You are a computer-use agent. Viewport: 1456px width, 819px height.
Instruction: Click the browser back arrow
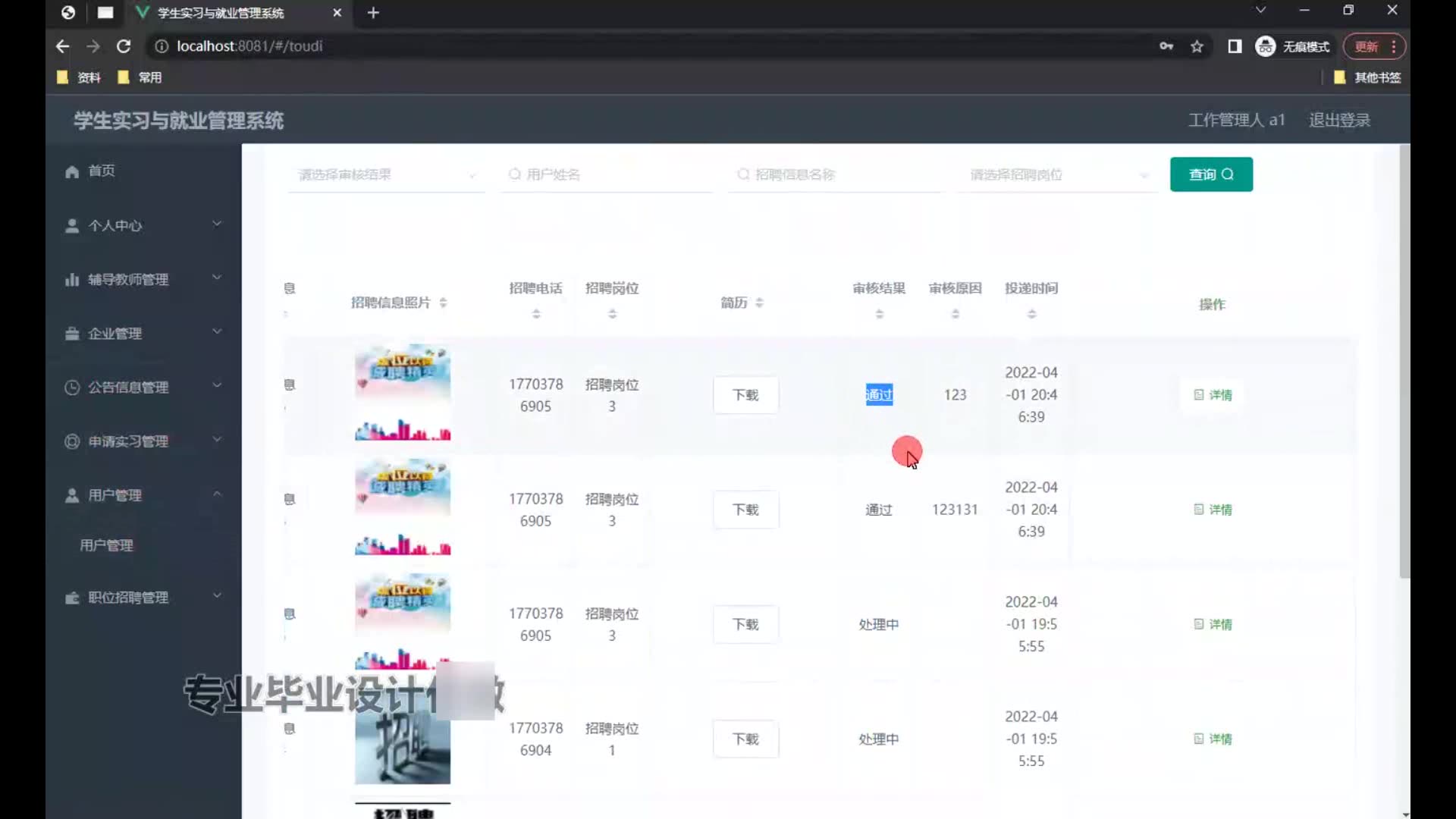pos(62,46)
